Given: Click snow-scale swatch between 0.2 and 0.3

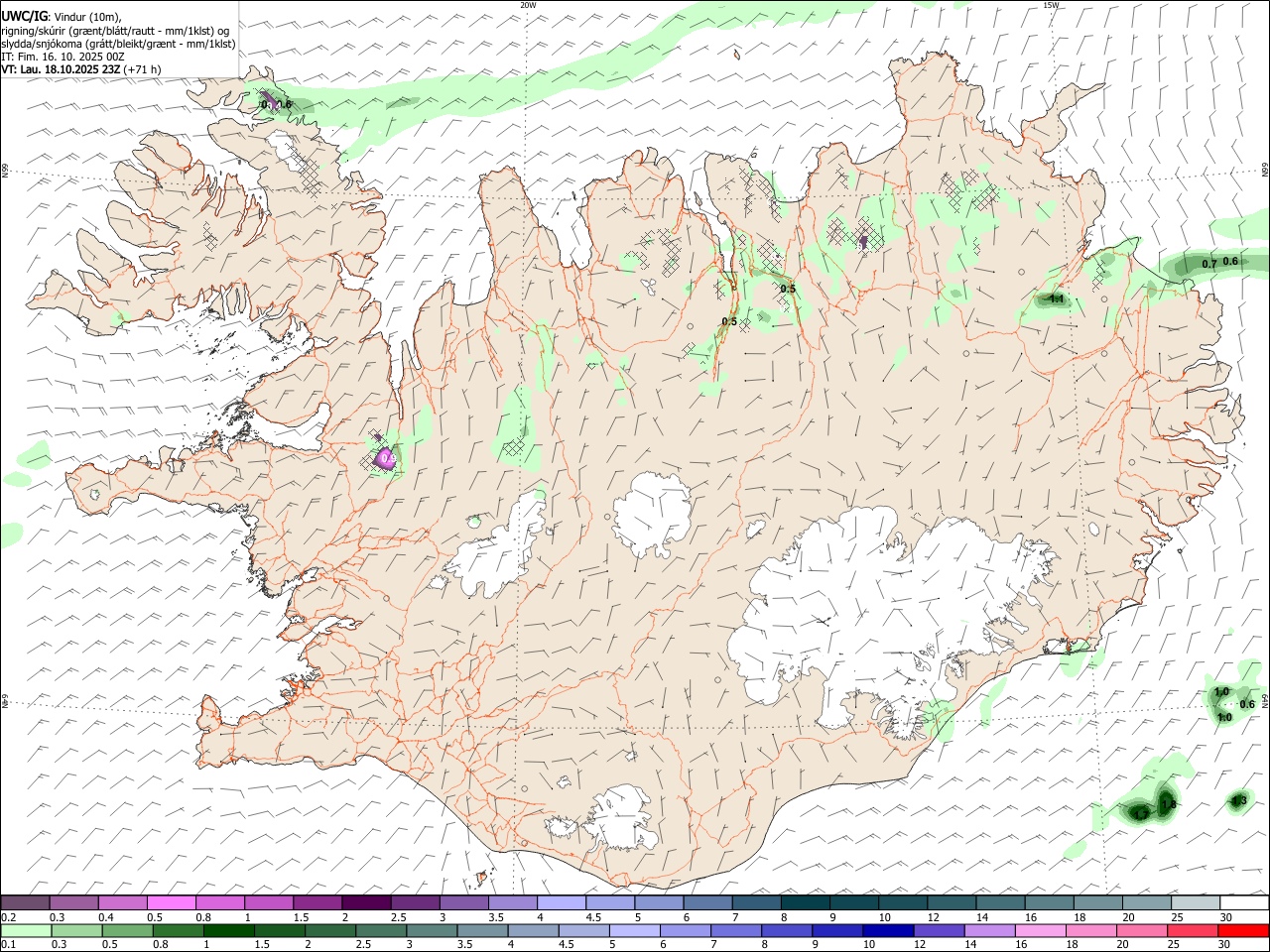Looking at the screenshot, I should pos(26,903).
